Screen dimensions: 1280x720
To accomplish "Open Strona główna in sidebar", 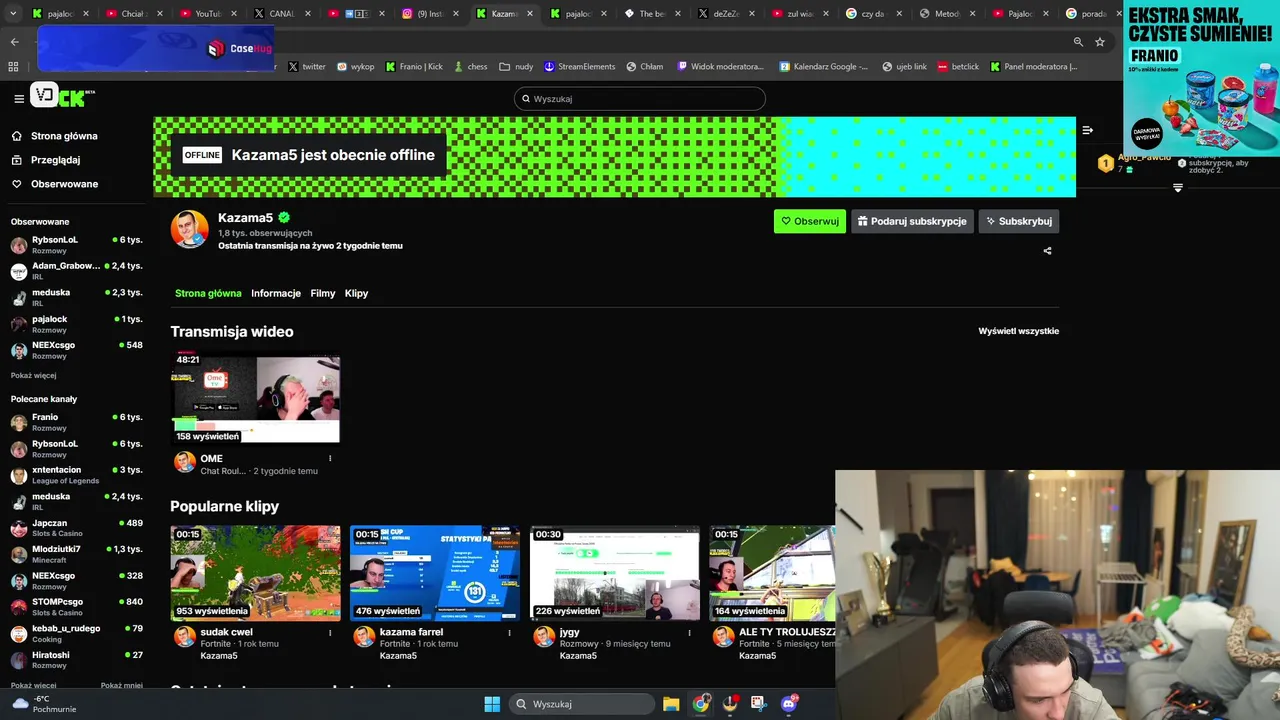I will point(64,136).
